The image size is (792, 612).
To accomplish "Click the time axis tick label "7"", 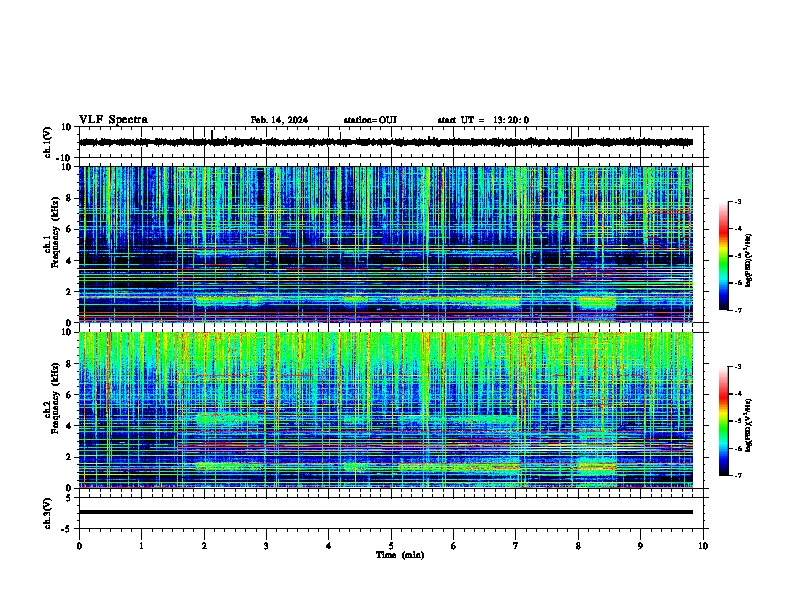I will [516, 546].
